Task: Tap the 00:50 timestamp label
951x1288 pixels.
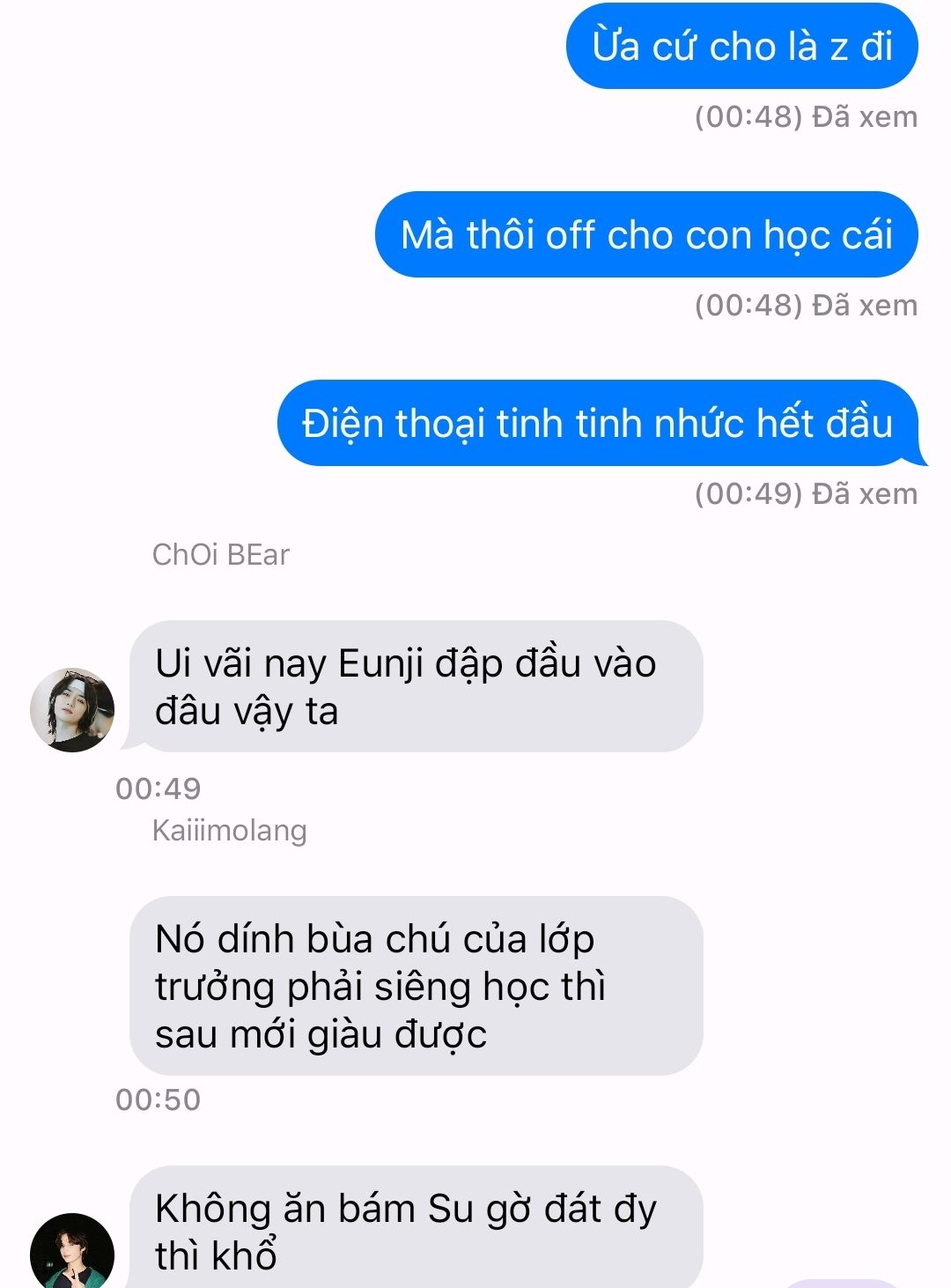Action: 158,1099
